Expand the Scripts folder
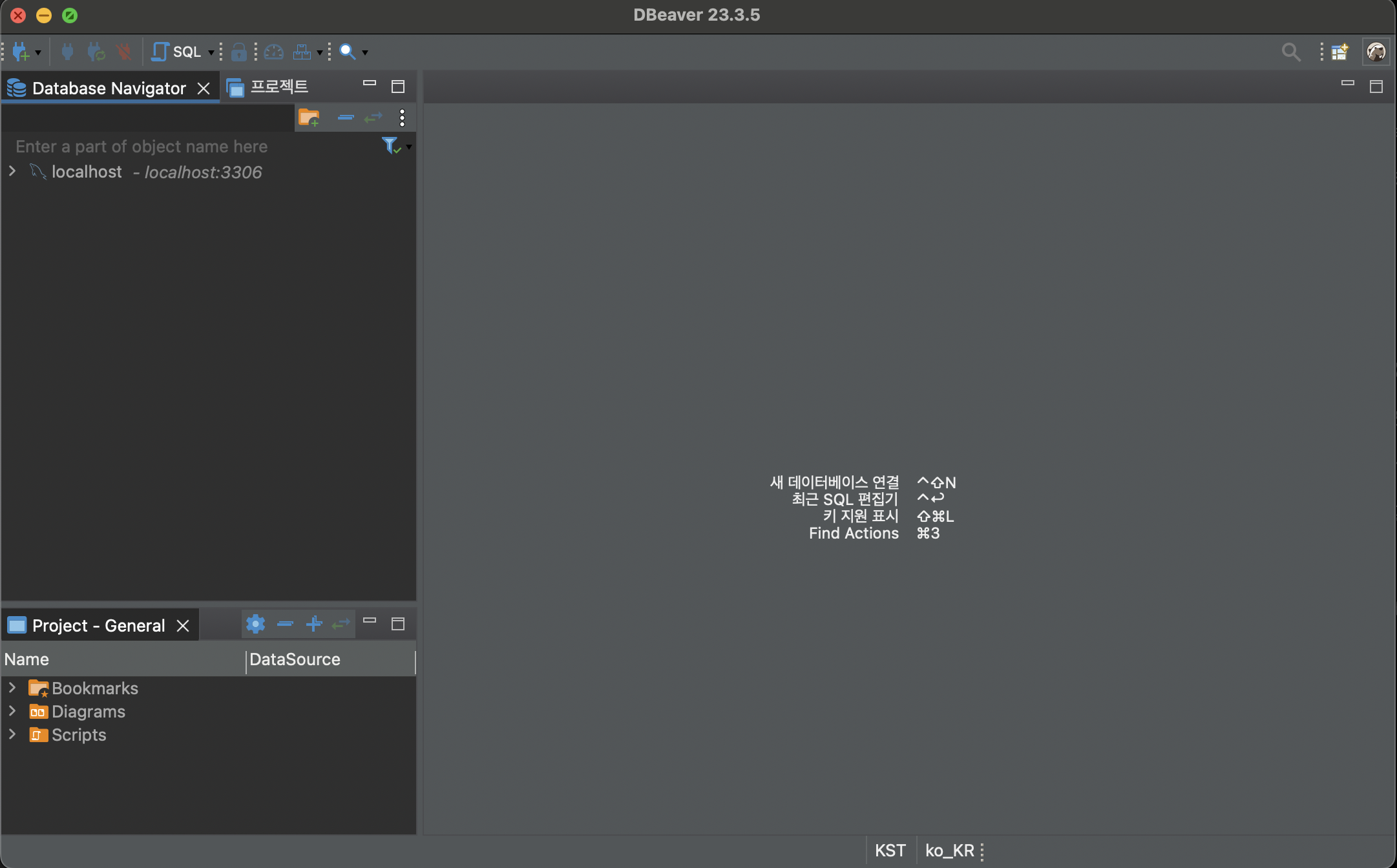The height and width of the screenshot is (868, 1397). point(12,735)
